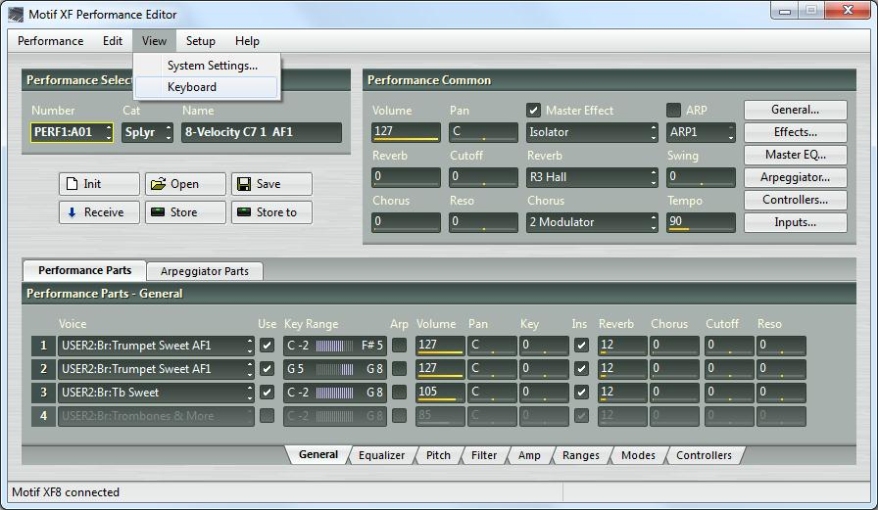Click the Arpeggiator... button
Screen dimensions: 878x510
pos(795,177)
